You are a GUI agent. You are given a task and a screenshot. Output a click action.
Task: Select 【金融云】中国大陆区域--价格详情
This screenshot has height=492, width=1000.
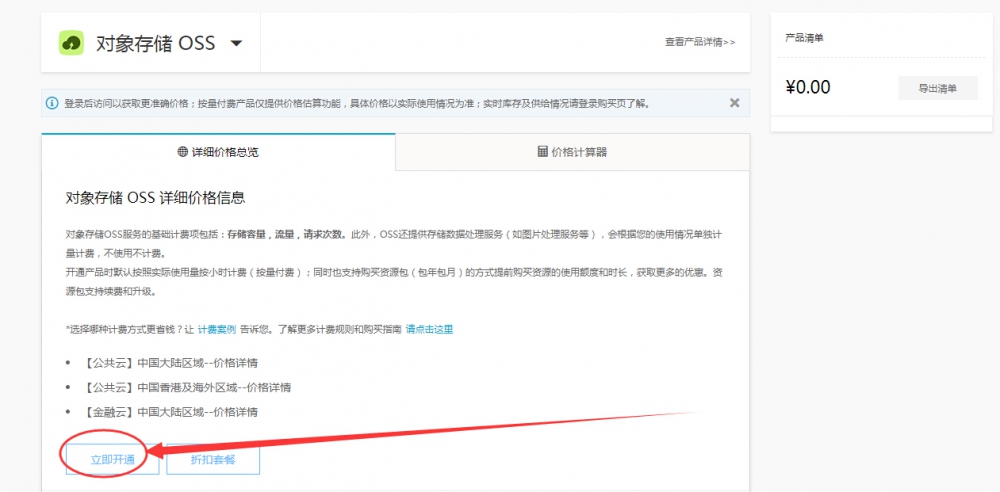tap(169, 412)
